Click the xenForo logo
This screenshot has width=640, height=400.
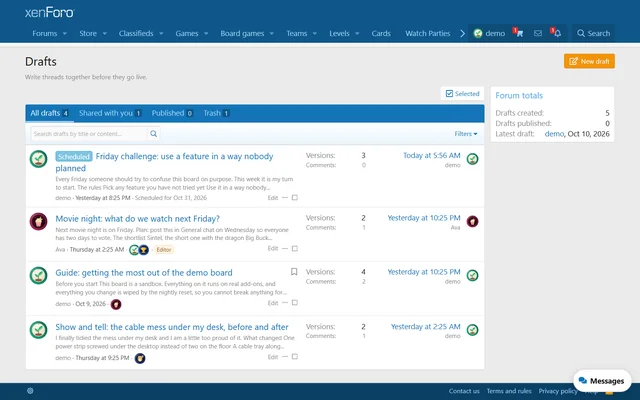pyautogui.click(x=49, y=13)
